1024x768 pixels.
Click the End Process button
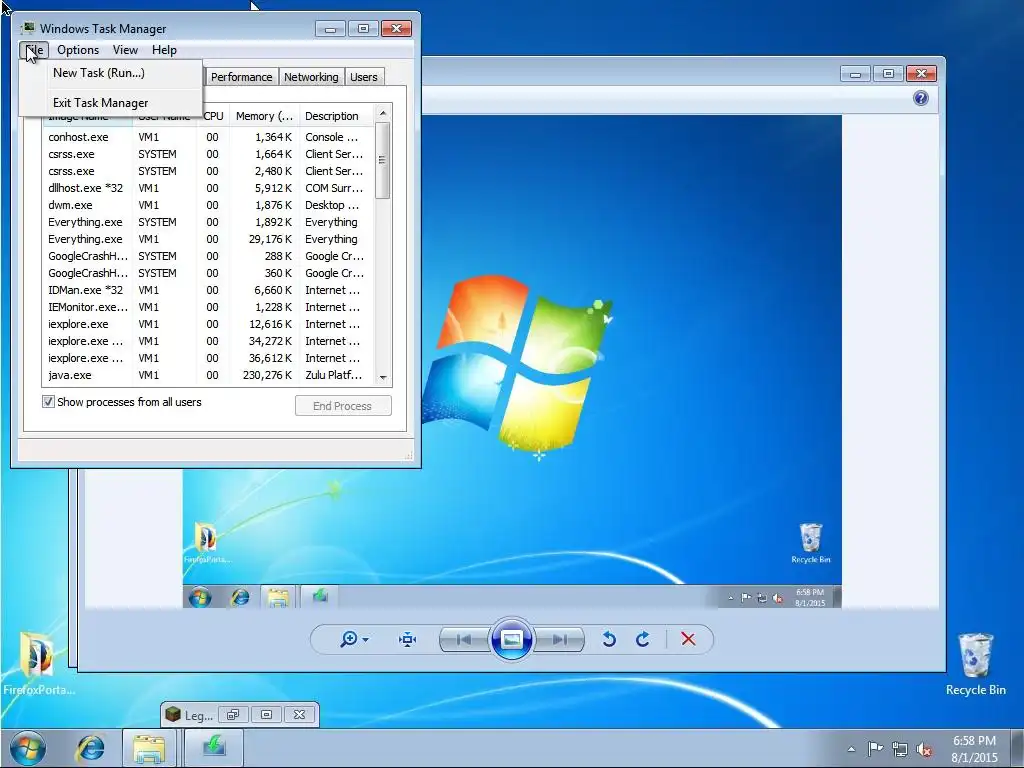[x=343, y=406]
